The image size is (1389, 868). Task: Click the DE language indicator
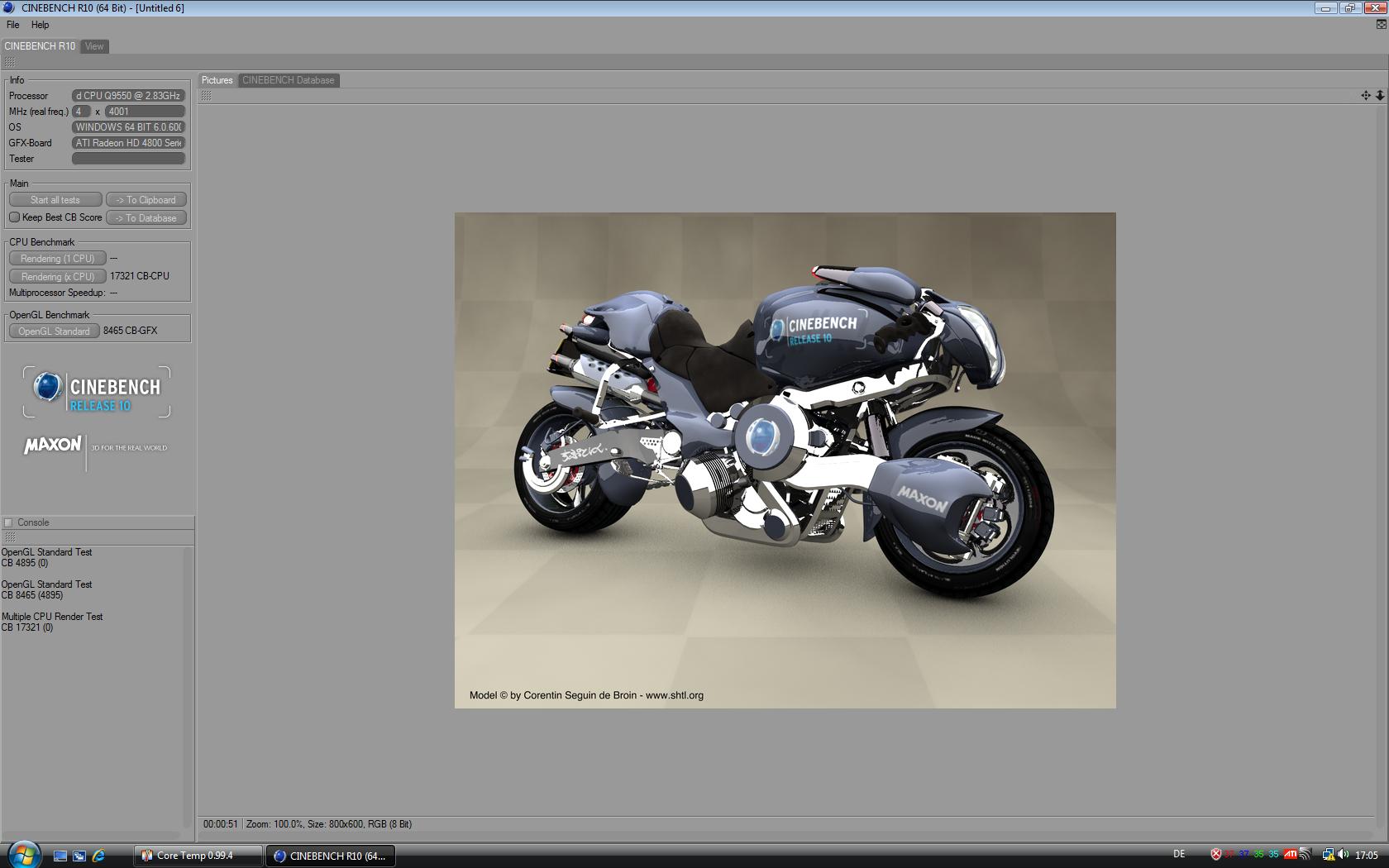tap(1179, 854)
